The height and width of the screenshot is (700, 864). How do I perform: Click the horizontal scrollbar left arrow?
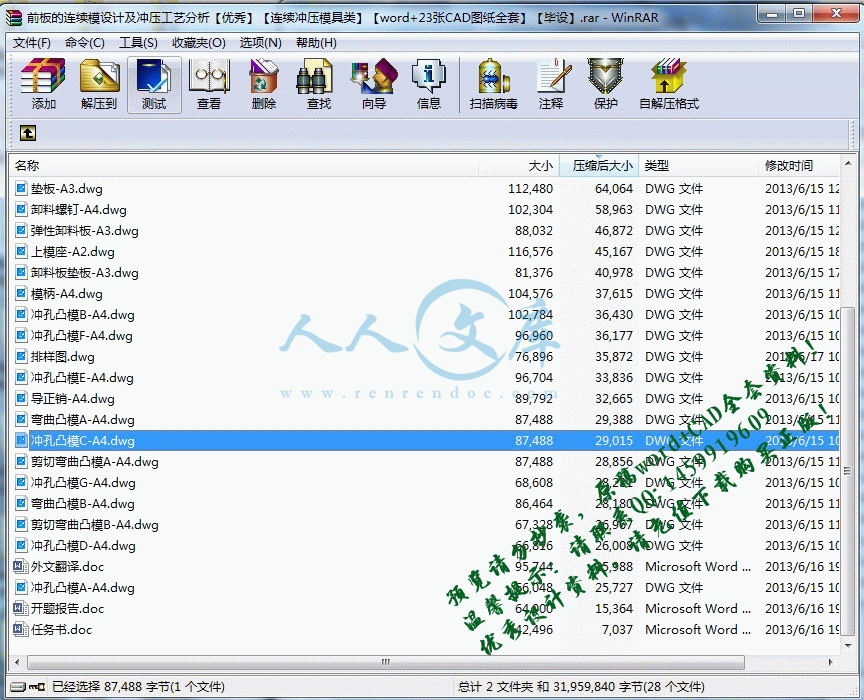[18, 662]
